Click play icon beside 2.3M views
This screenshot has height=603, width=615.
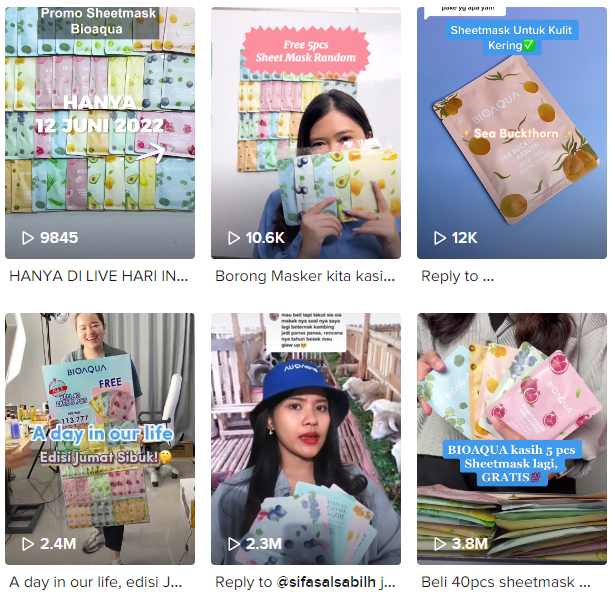(234, 544)
